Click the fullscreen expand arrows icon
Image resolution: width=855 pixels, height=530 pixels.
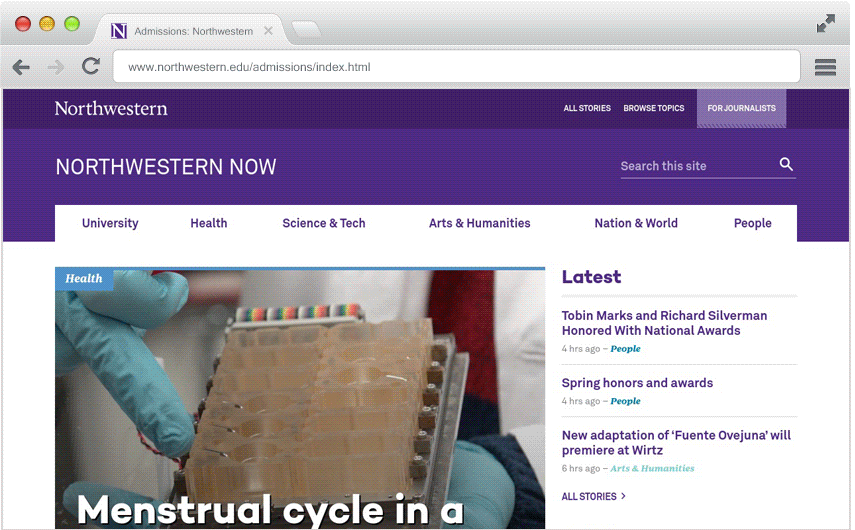coord(826,23)
